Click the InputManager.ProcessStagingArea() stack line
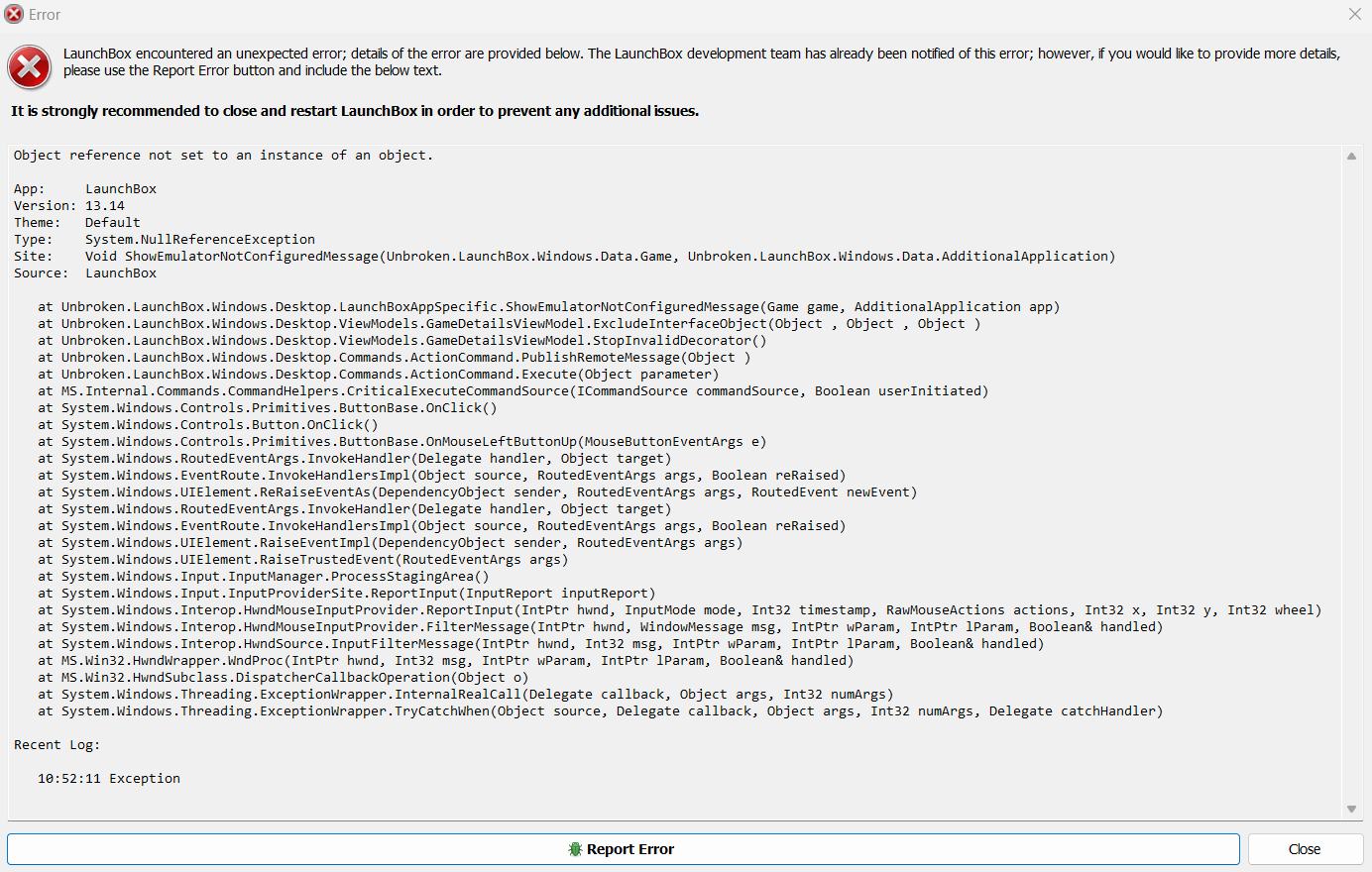1372x872 pixels. (x=264, y=577)
